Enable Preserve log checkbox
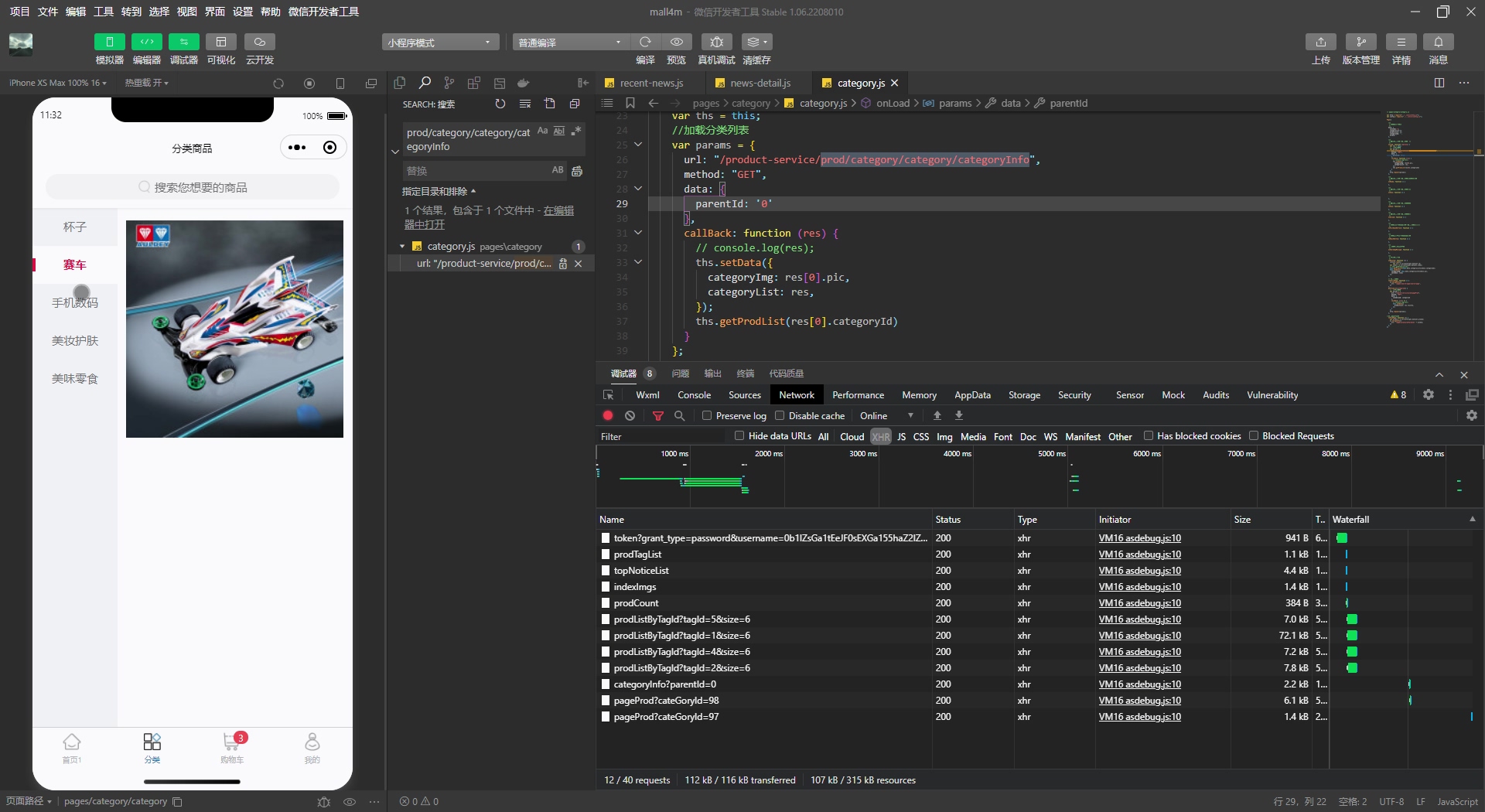The width and height of the screenshot is (1485, 812). [x=707, y=415]
